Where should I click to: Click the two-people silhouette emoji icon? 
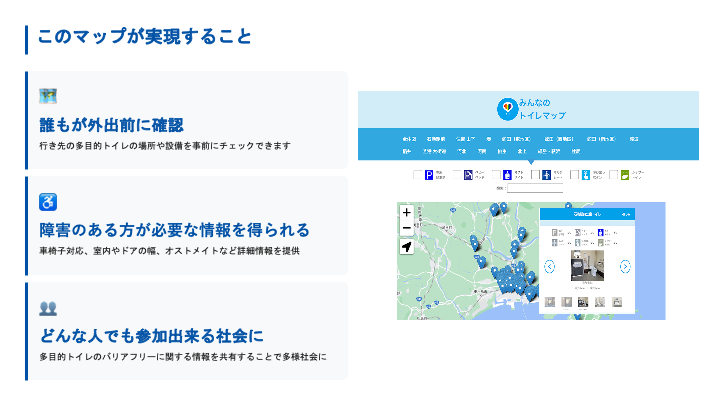47,308
